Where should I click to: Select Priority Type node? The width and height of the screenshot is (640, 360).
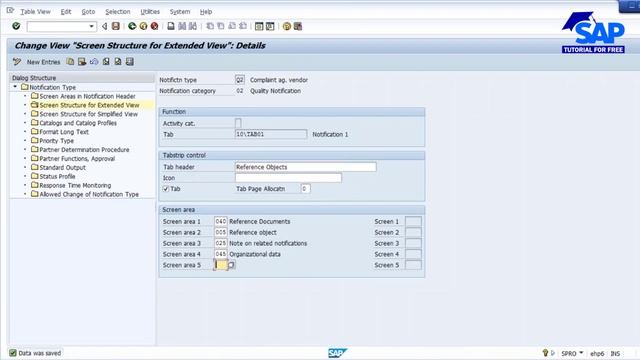point(57,141)
